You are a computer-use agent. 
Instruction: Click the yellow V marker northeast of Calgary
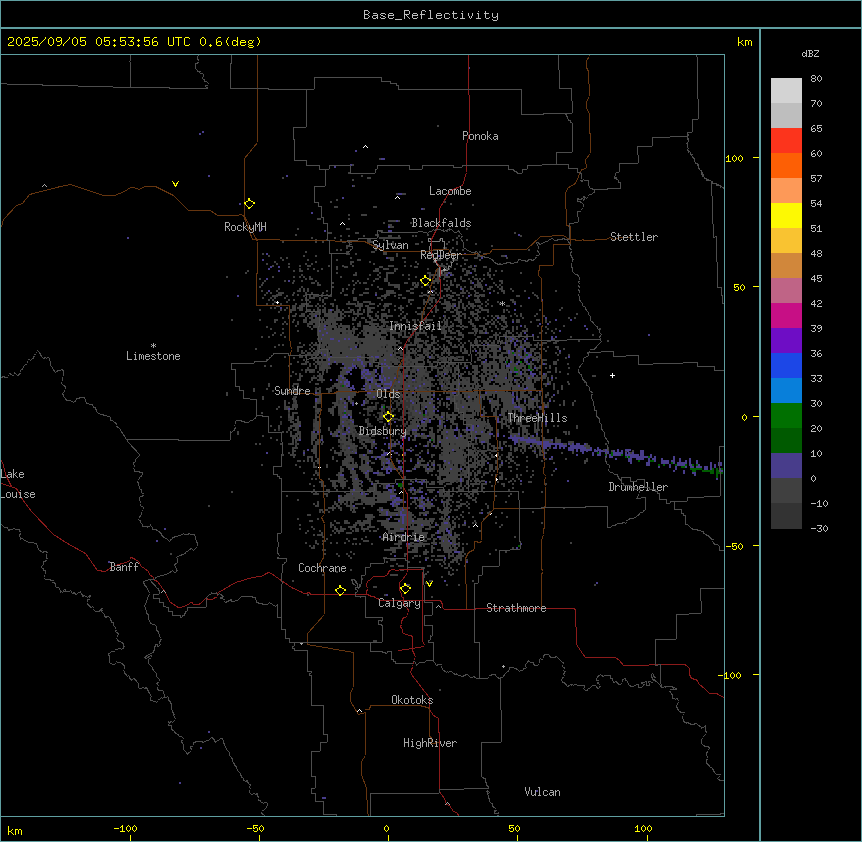(x=429, y=584)
